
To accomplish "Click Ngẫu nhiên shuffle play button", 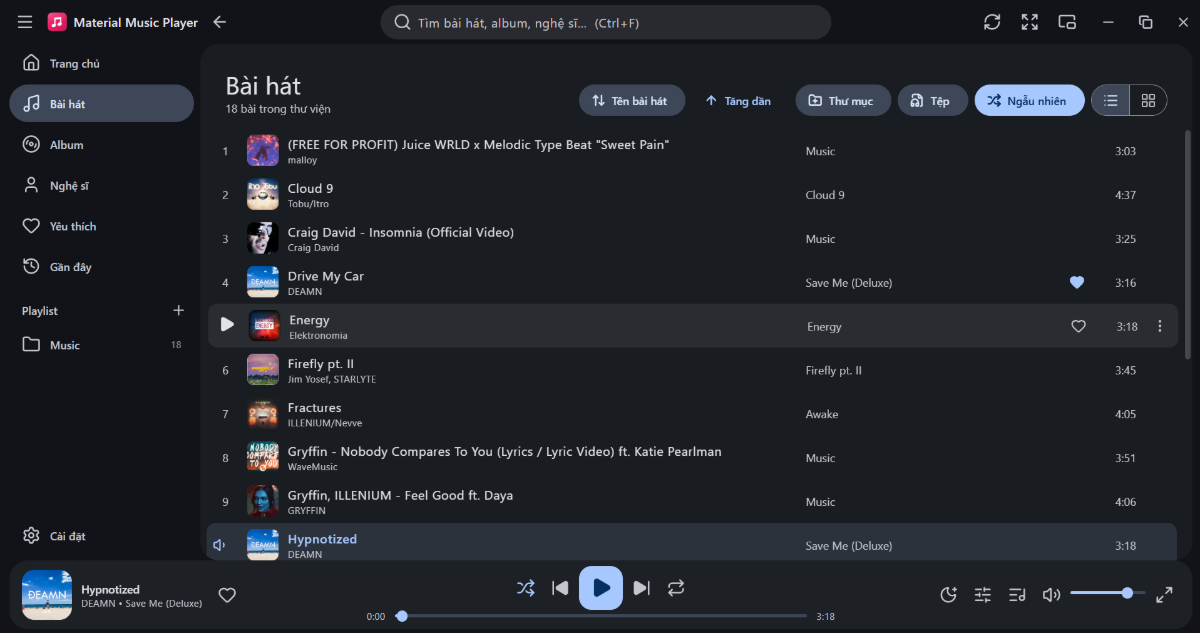I will coord(1029,101).
